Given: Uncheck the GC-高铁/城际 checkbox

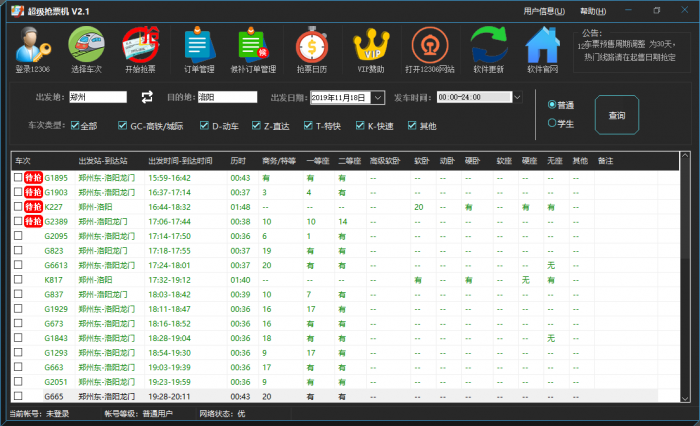Looking at the screenshot, I should (x=122, y=126).
